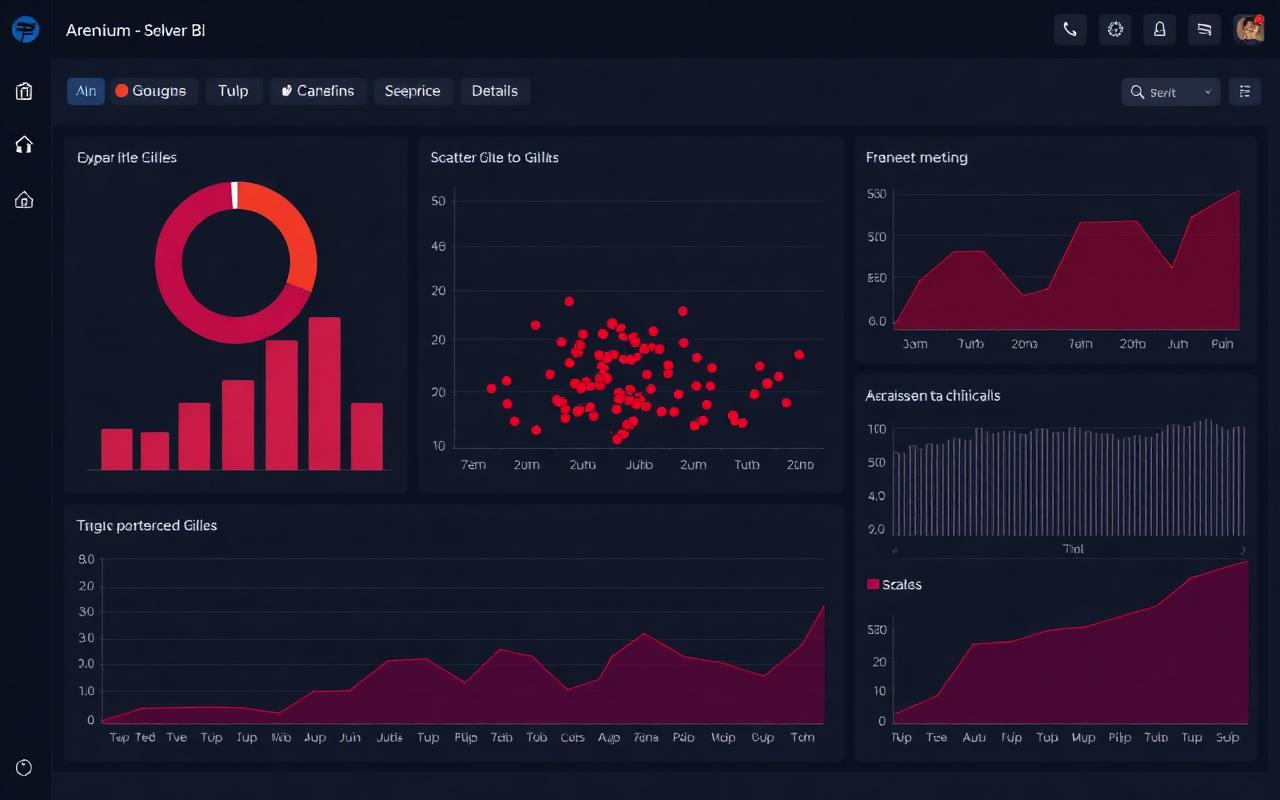
Task: Expand the search box dropdown arrow
Action: (x=1208, y=92)
